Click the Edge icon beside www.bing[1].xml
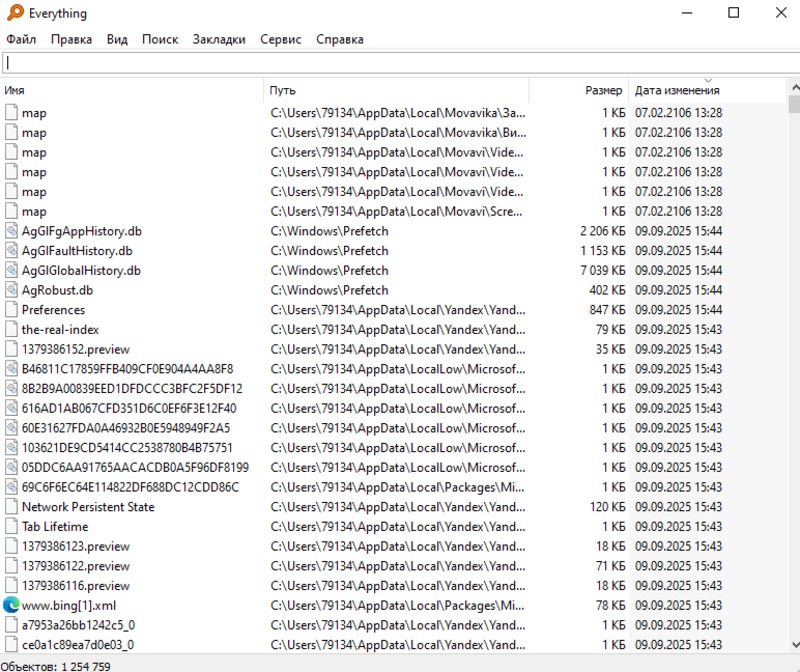The width and height of the screenshot is (800, 672). tap(12, 605)
